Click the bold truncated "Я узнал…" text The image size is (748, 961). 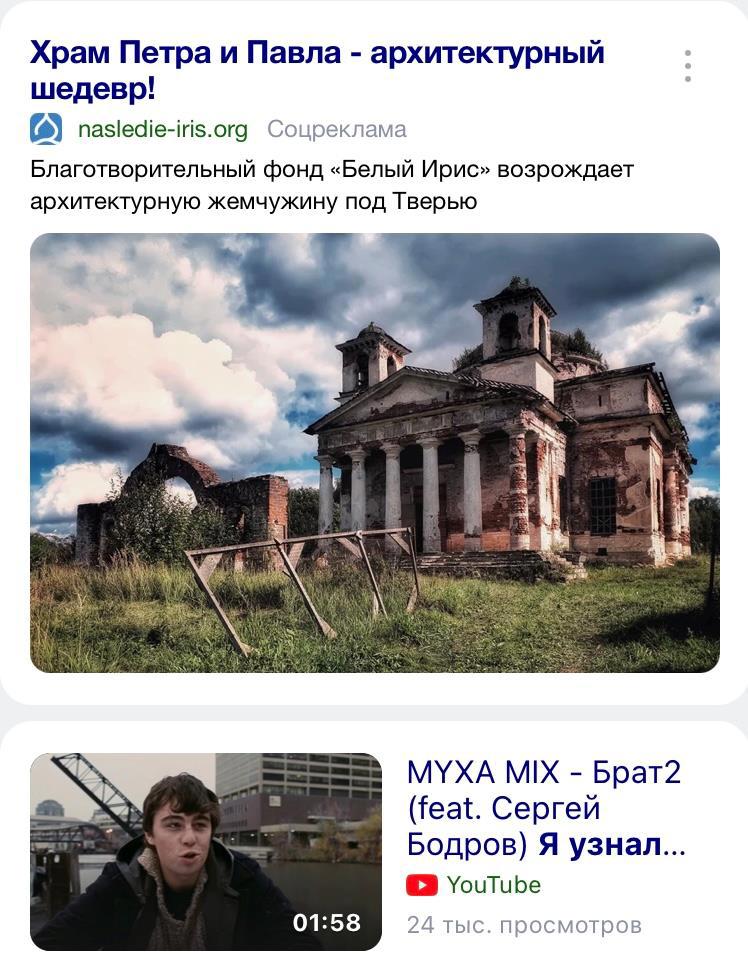[x=611, y=845]
